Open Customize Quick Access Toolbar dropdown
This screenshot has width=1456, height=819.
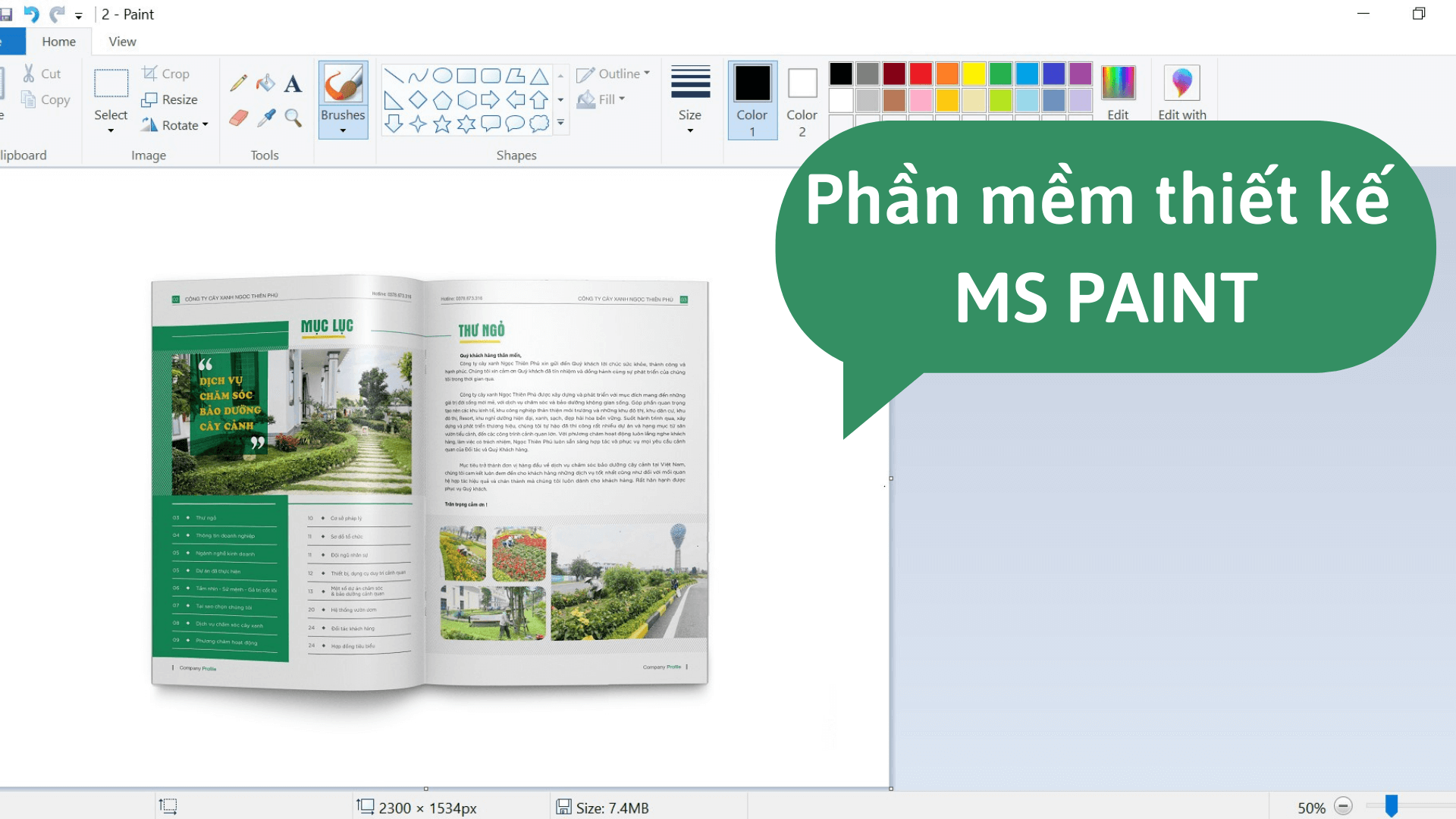[x=79, y=15]
